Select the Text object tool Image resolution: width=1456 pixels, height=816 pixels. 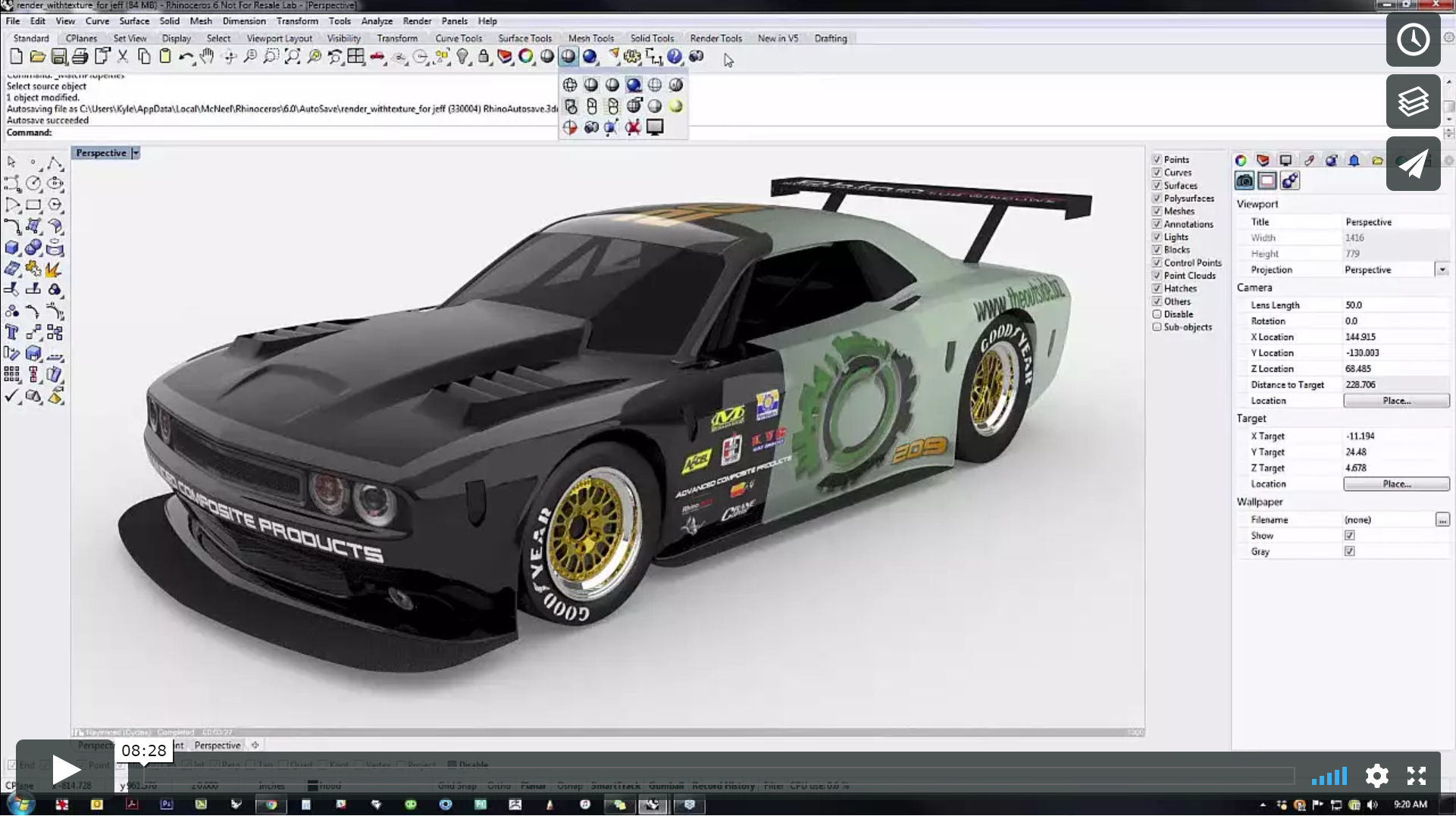(12, 333)
